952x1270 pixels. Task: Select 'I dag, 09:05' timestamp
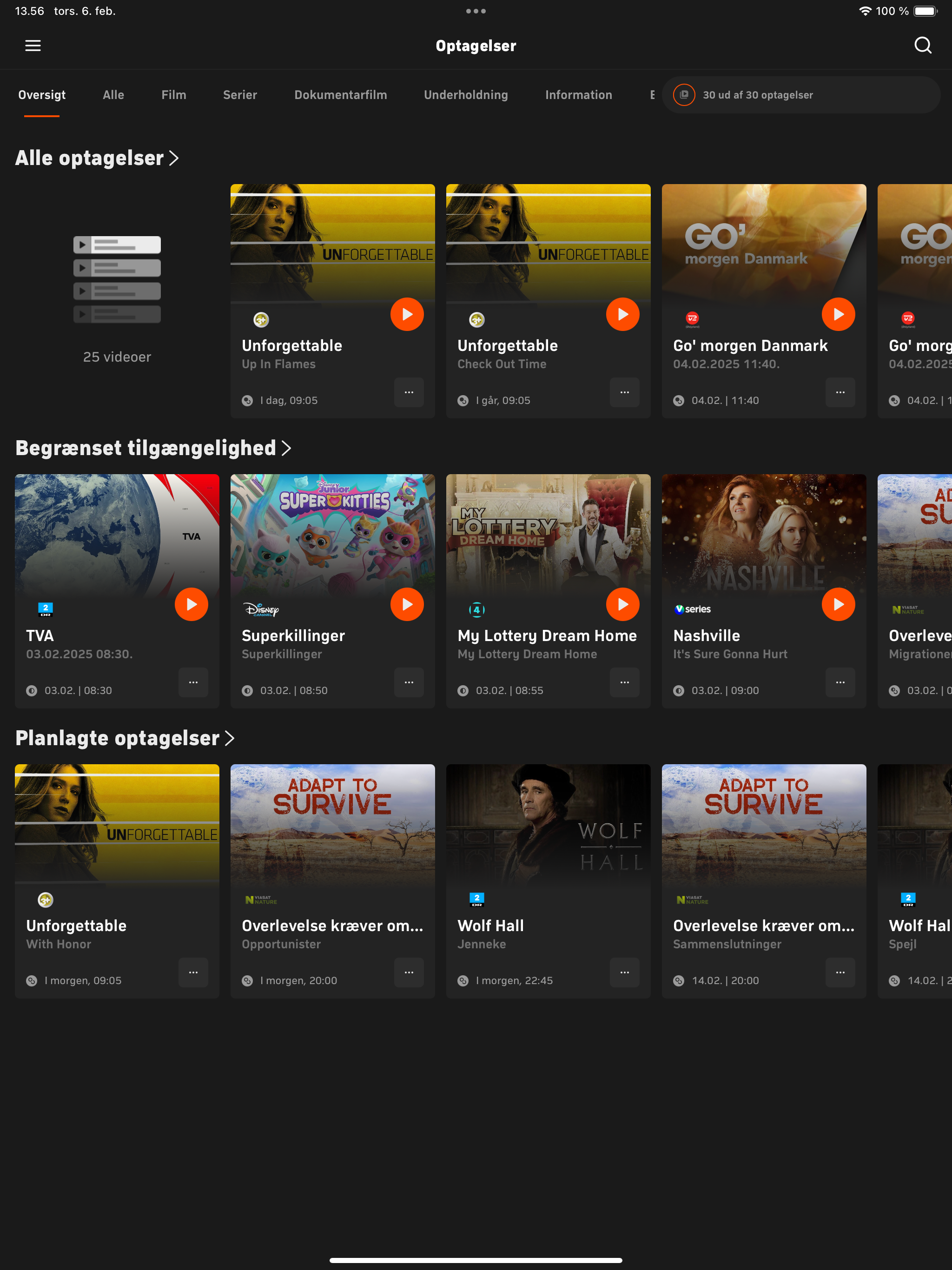pos(289,400)
